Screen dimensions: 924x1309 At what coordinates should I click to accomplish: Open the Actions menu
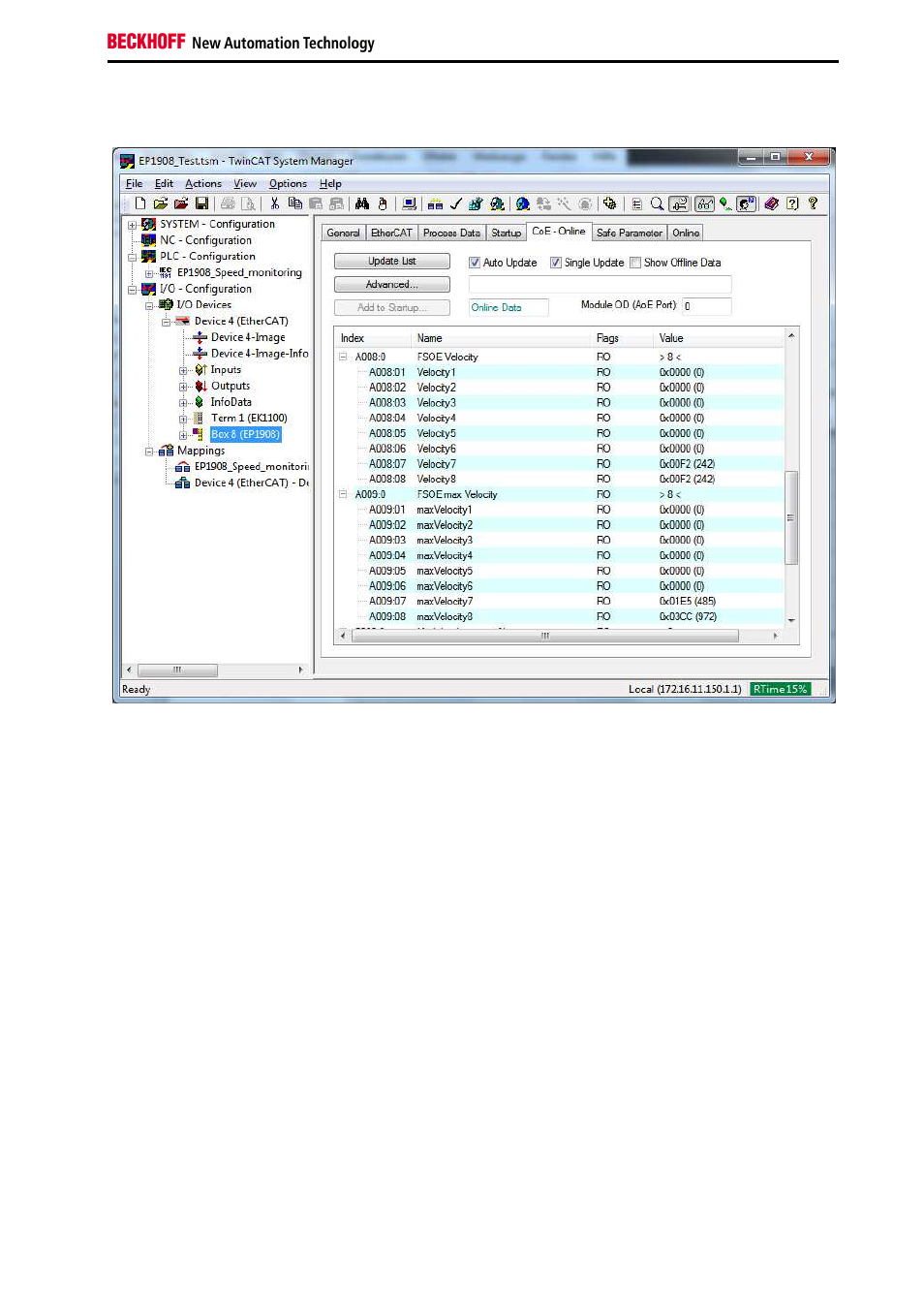pyautogui.click(x=203, y=184)
